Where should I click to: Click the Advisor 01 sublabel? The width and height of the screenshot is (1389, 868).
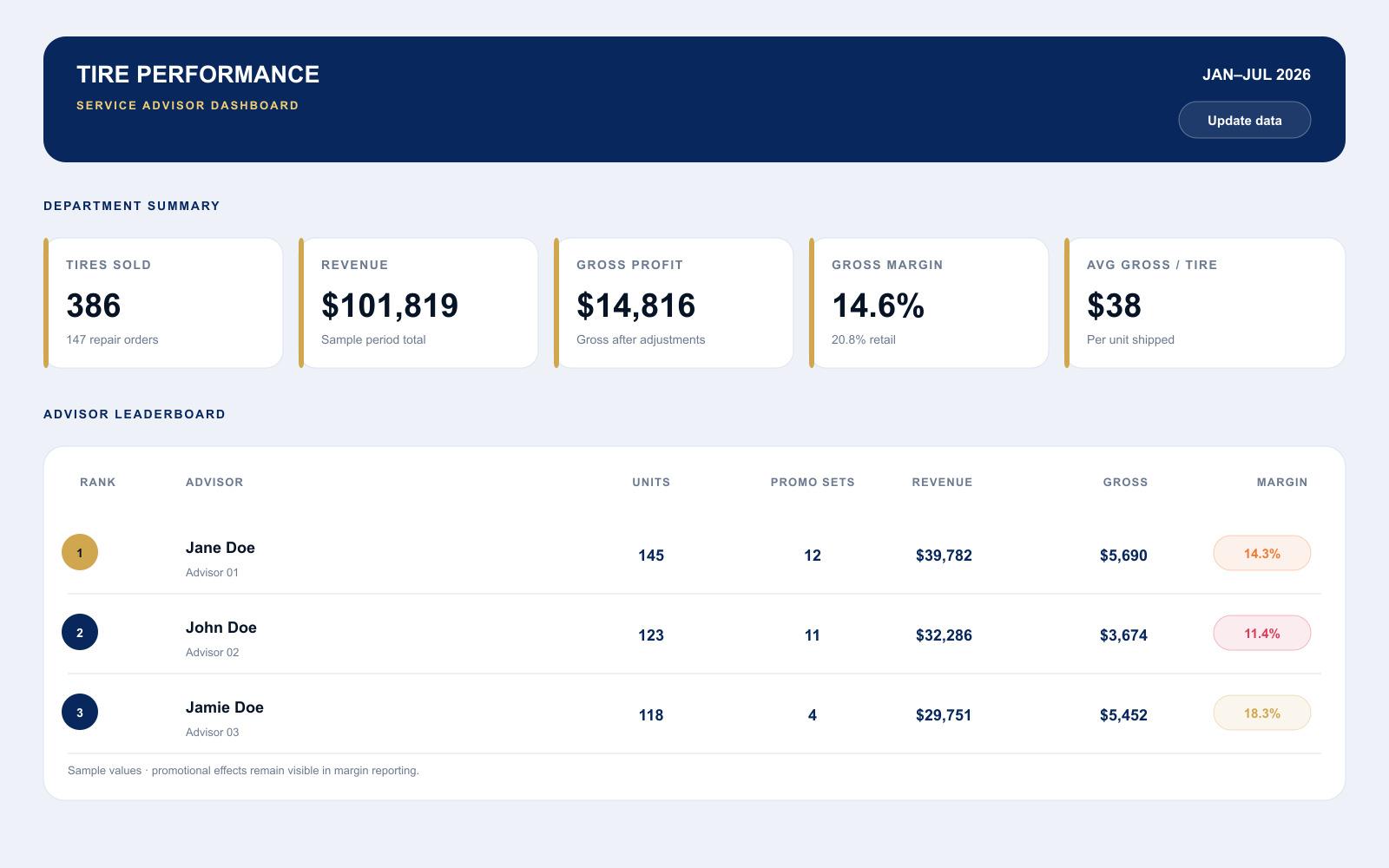pyautogui.click(x=212, y=572)
